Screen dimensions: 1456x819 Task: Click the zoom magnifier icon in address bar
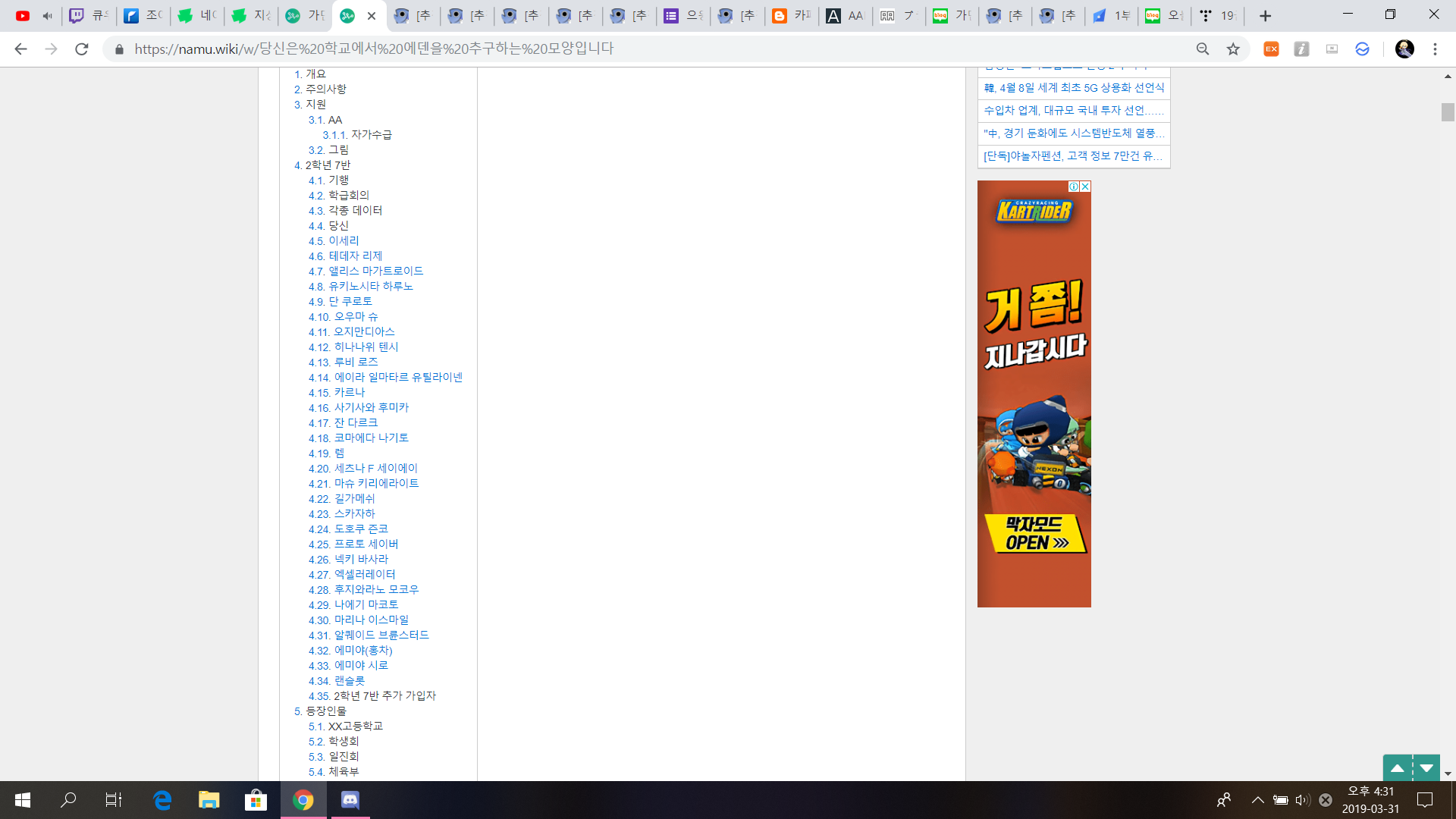coord(1203,49)
